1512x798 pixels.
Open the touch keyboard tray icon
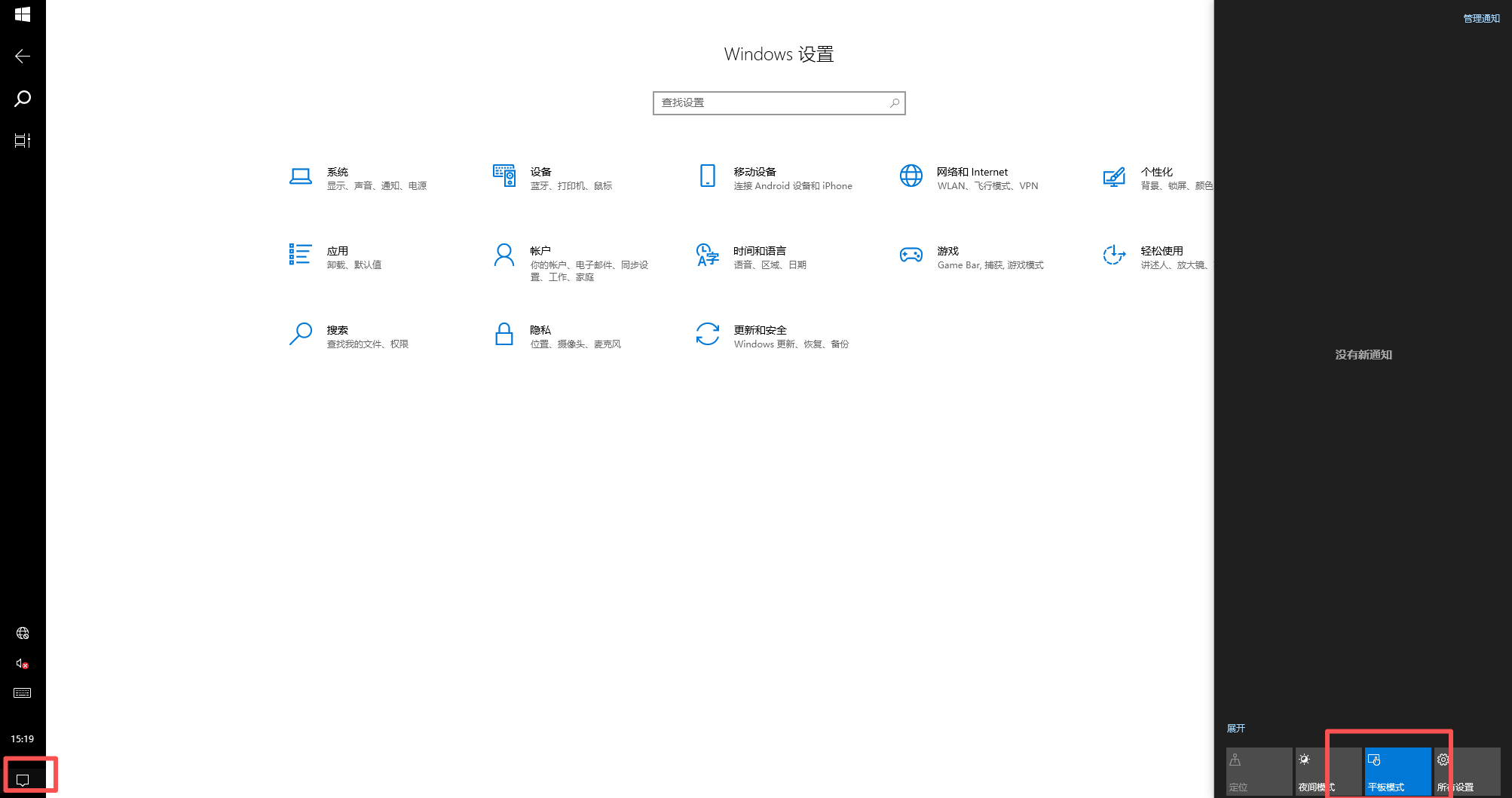coord(23,693)
